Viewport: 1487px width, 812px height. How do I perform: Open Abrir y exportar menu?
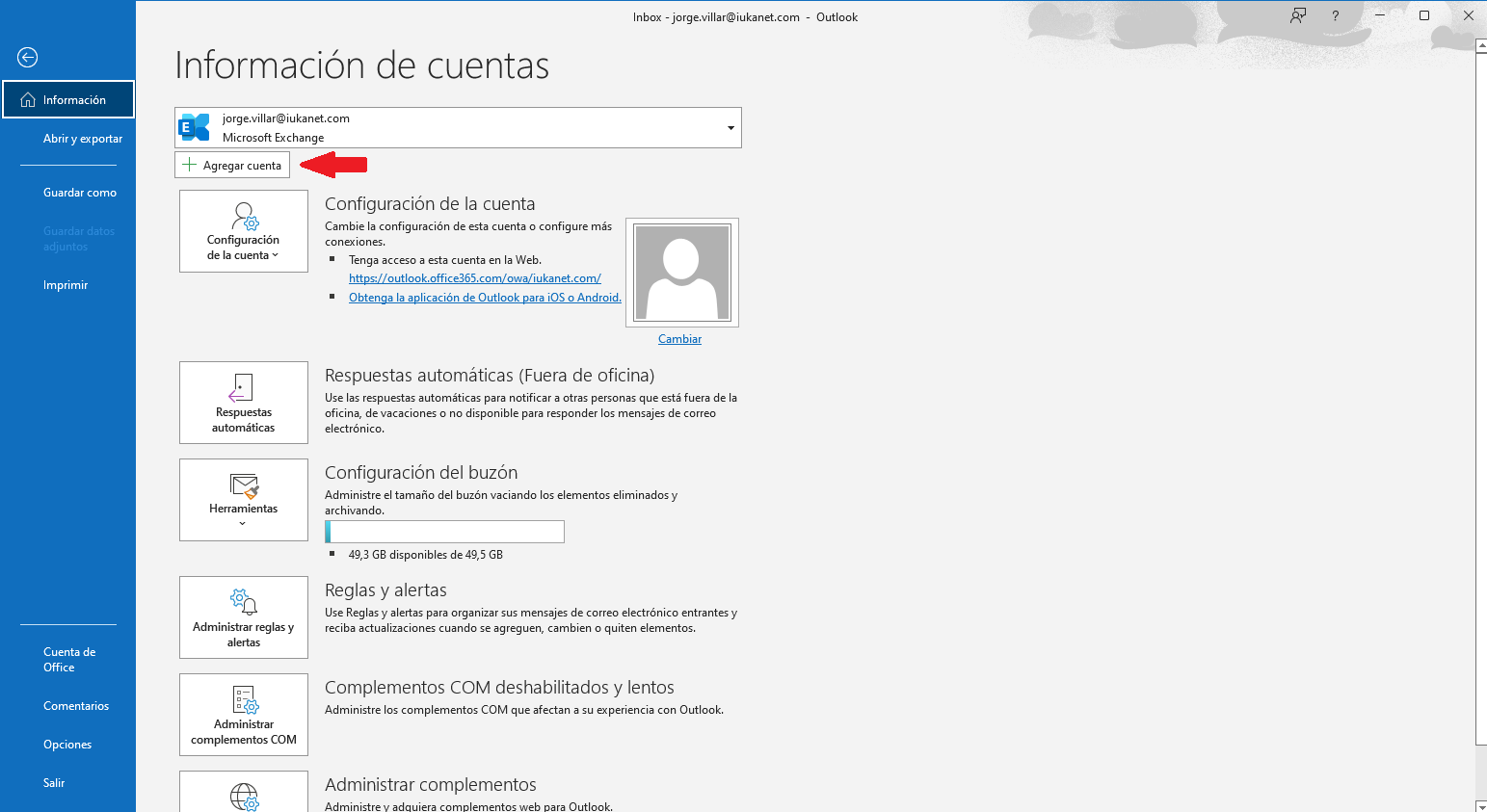pyautogui.click(x=83, y=139)
